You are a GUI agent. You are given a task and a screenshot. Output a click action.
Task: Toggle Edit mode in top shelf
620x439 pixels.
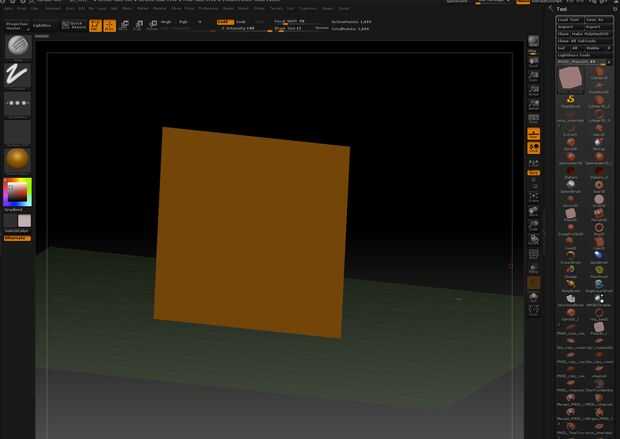tap(95, 26)
